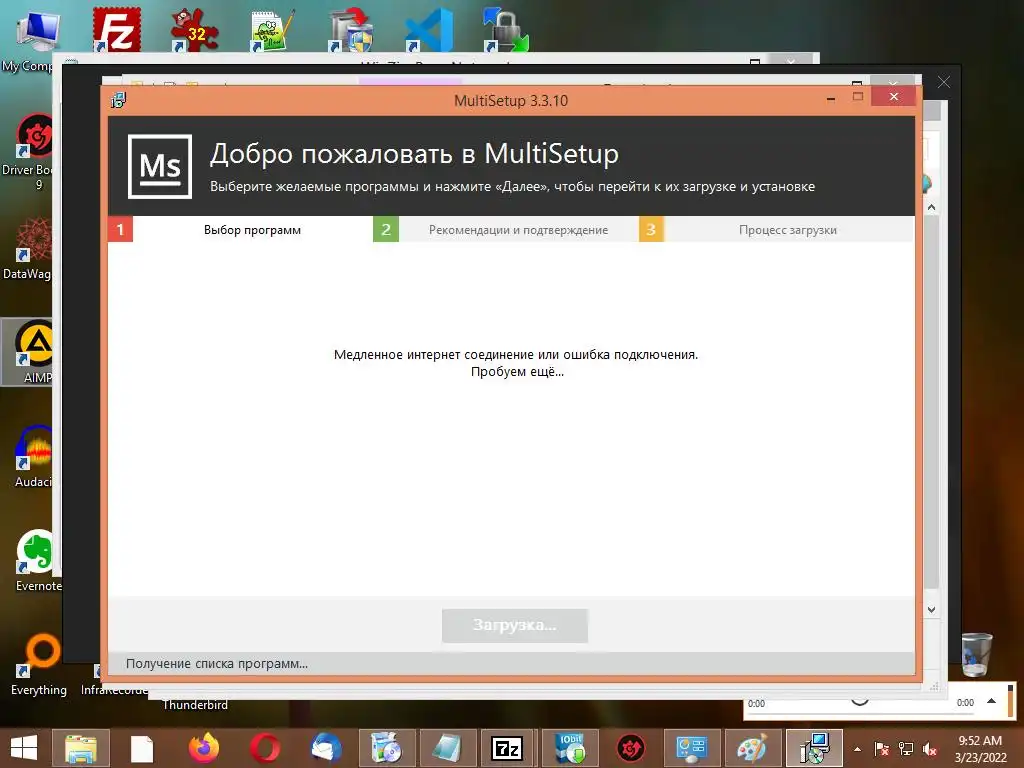Minimize the MultiSetup window
1024x768 pixels.
coord(831,98)
